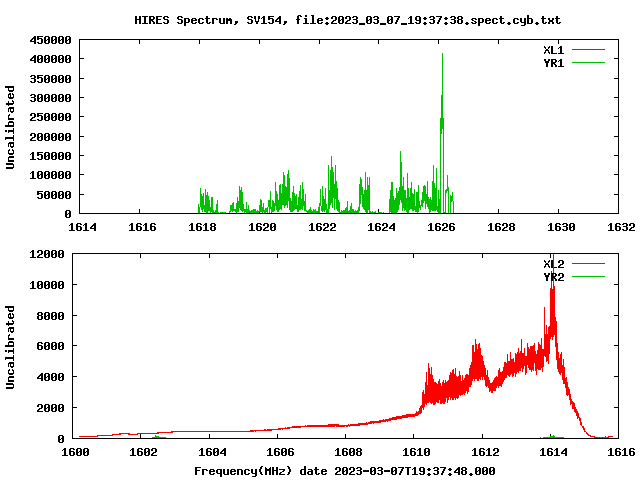Click the green YR2 legend line sample
This screenshot has height=480, width=640.
click(588, 276)
